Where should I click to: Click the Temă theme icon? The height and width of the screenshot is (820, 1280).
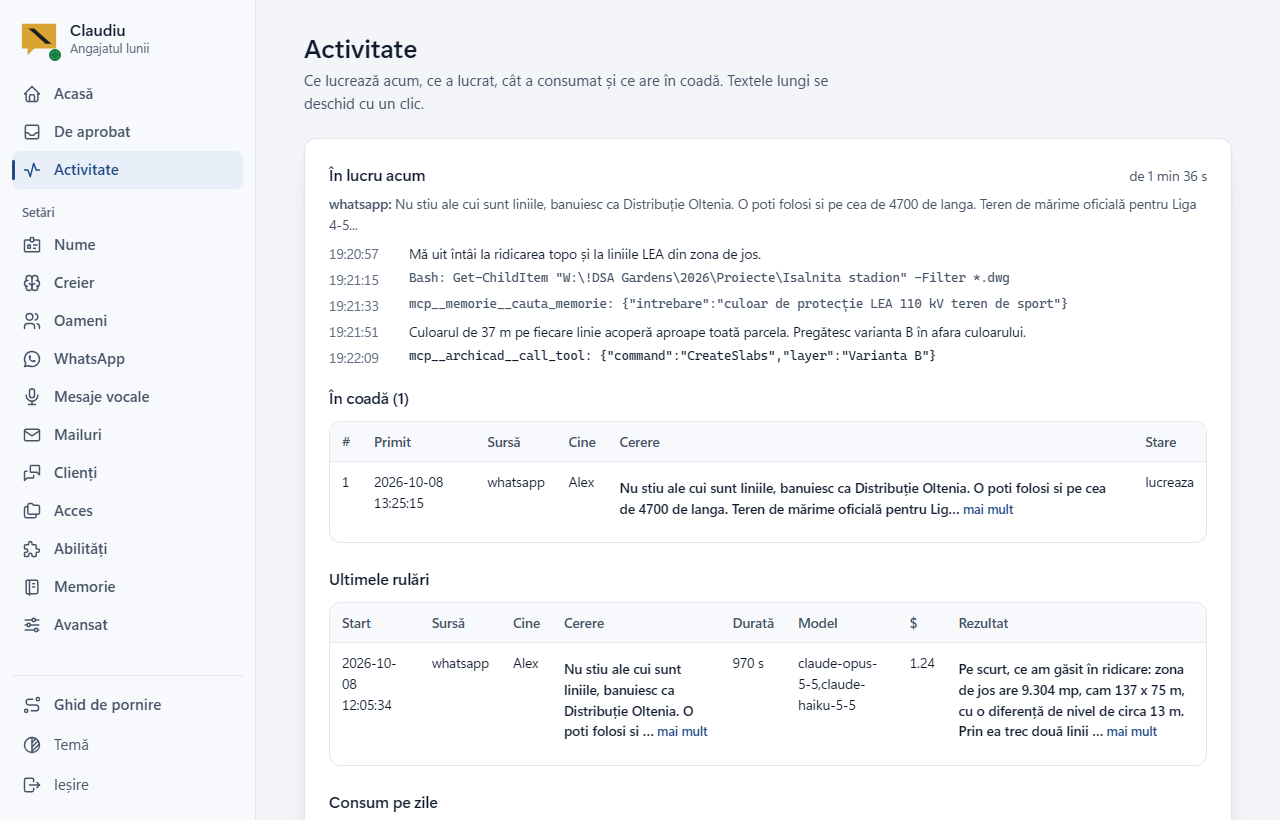33,745
